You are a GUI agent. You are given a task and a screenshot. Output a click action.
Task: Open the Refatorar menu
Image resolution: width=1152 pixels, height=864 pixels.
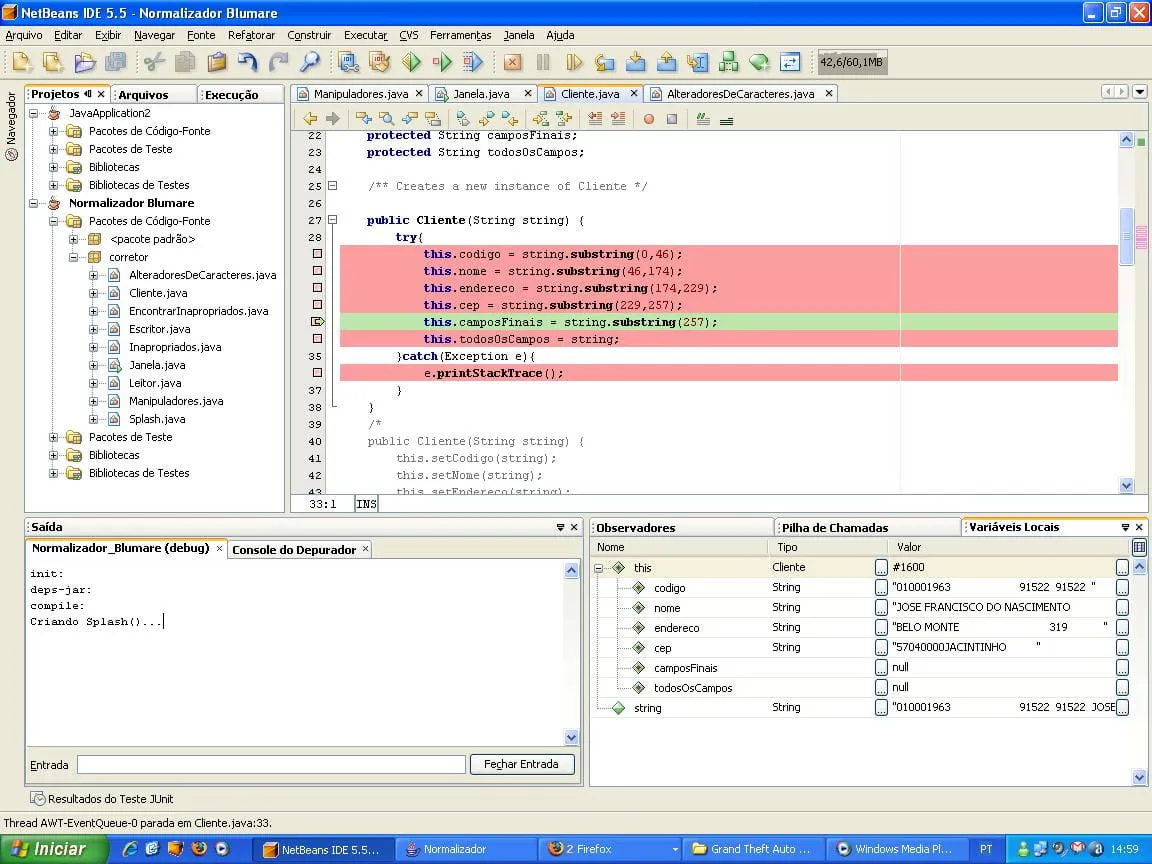pos(251,35)
